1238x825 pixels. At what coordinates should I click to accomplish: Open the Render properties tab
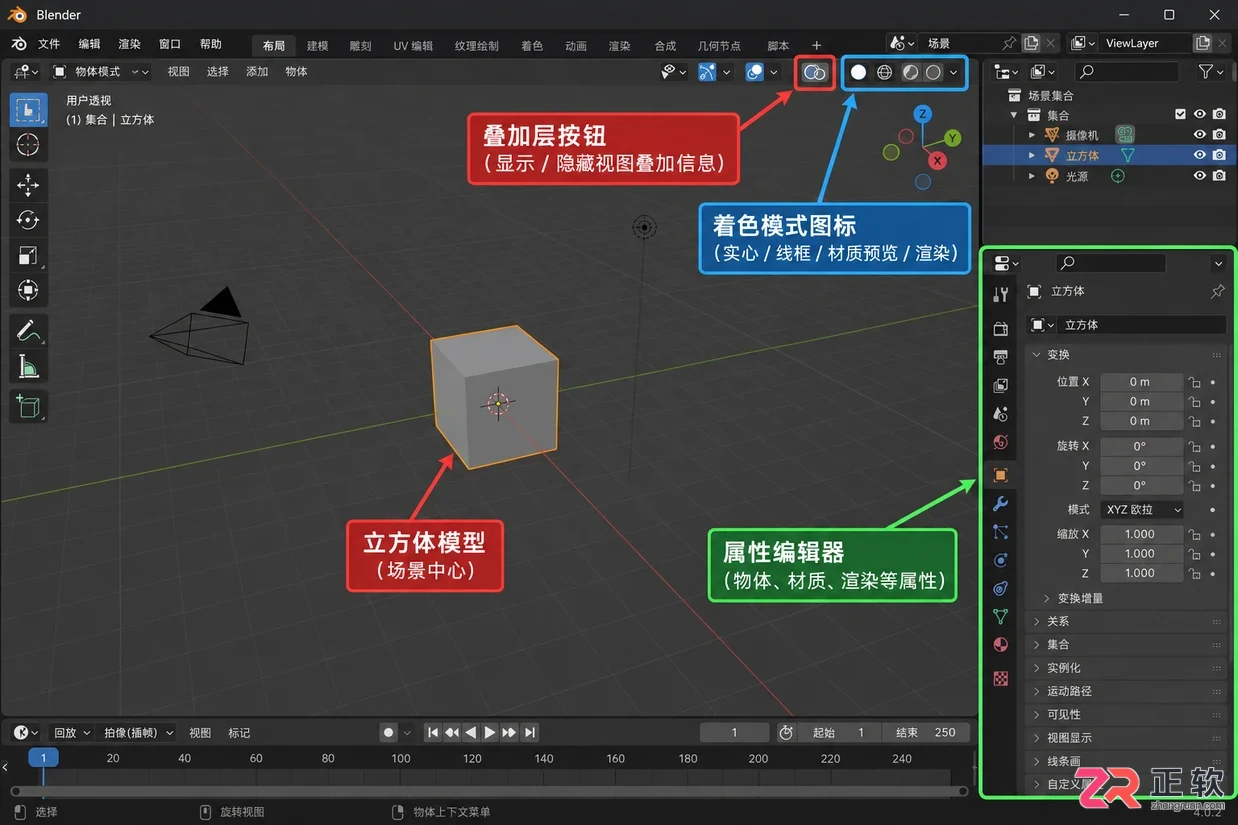pos(1000,329)
